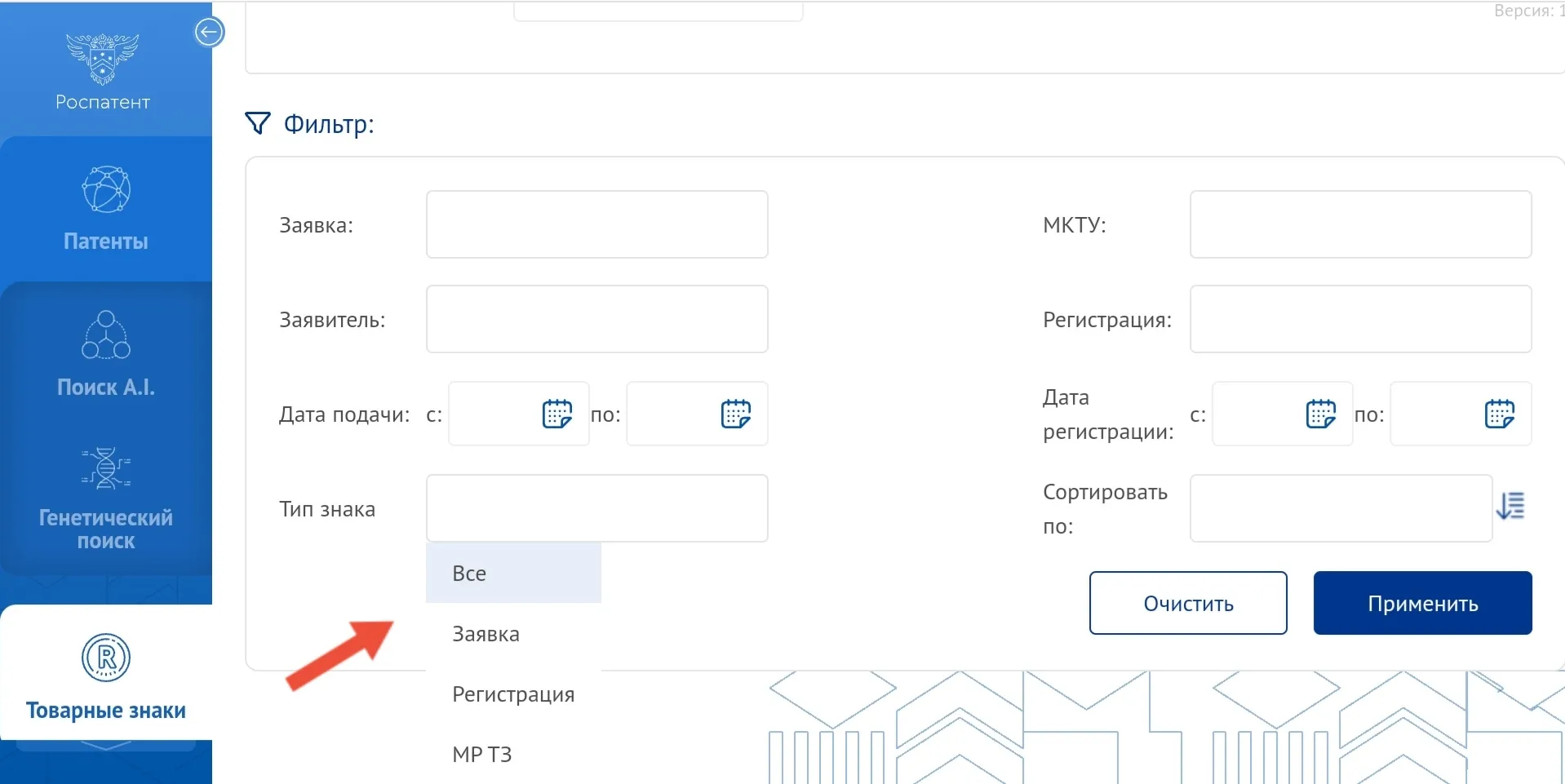Open the Тип знака dropdown field
Image resolution: width=1565 pixels, height=784 pixels.
(x=596, y=508)
